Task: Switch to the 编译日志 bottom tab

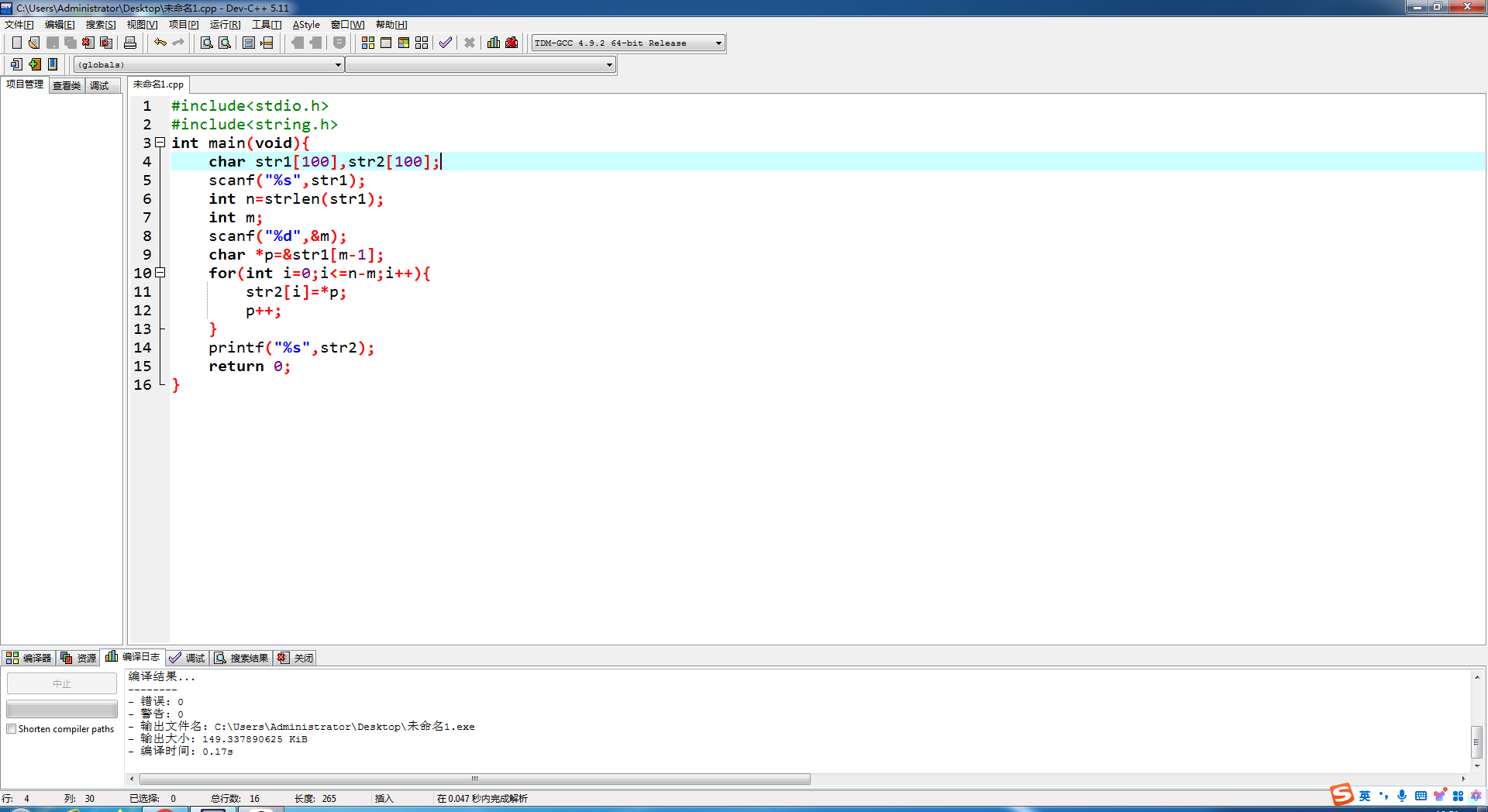Action: click(x=133, y=657)
